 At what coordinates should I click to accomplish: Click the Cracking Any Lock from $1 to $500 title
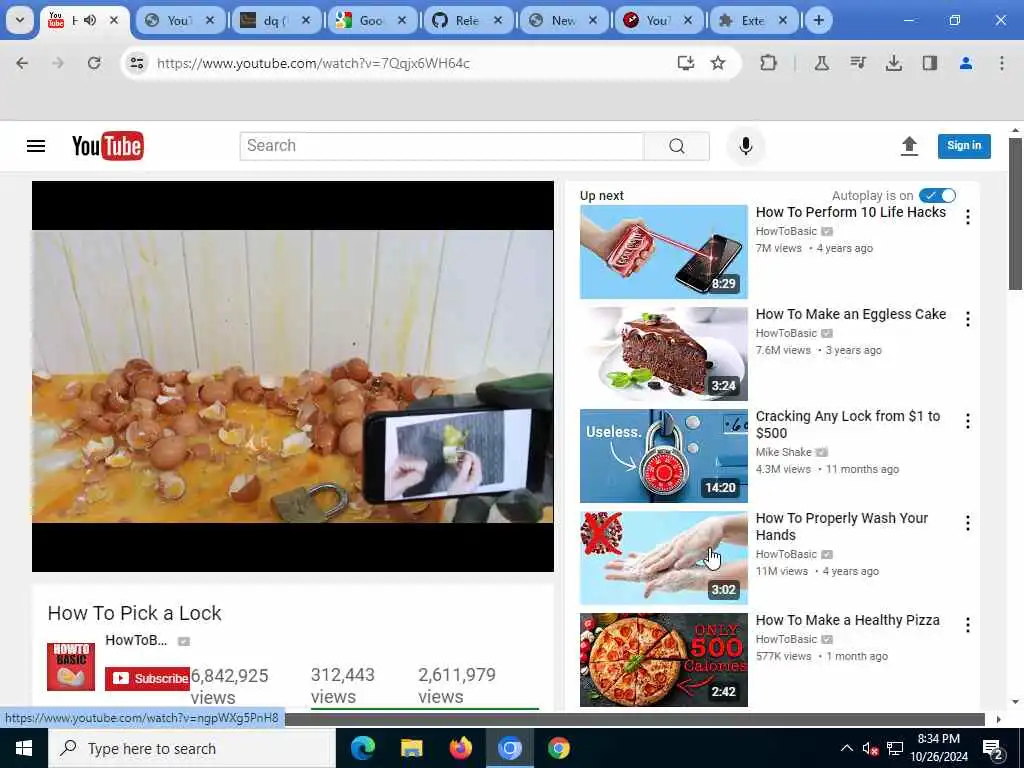click(848, 424)
